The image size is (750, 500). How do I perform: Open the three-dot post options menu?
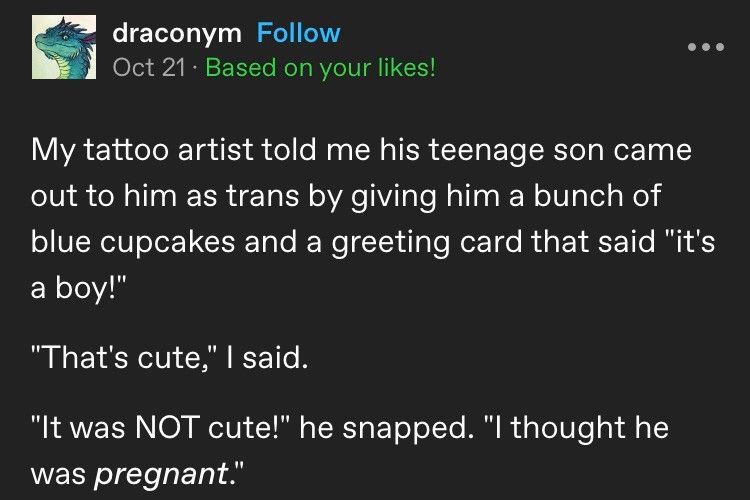coord(706,47)
